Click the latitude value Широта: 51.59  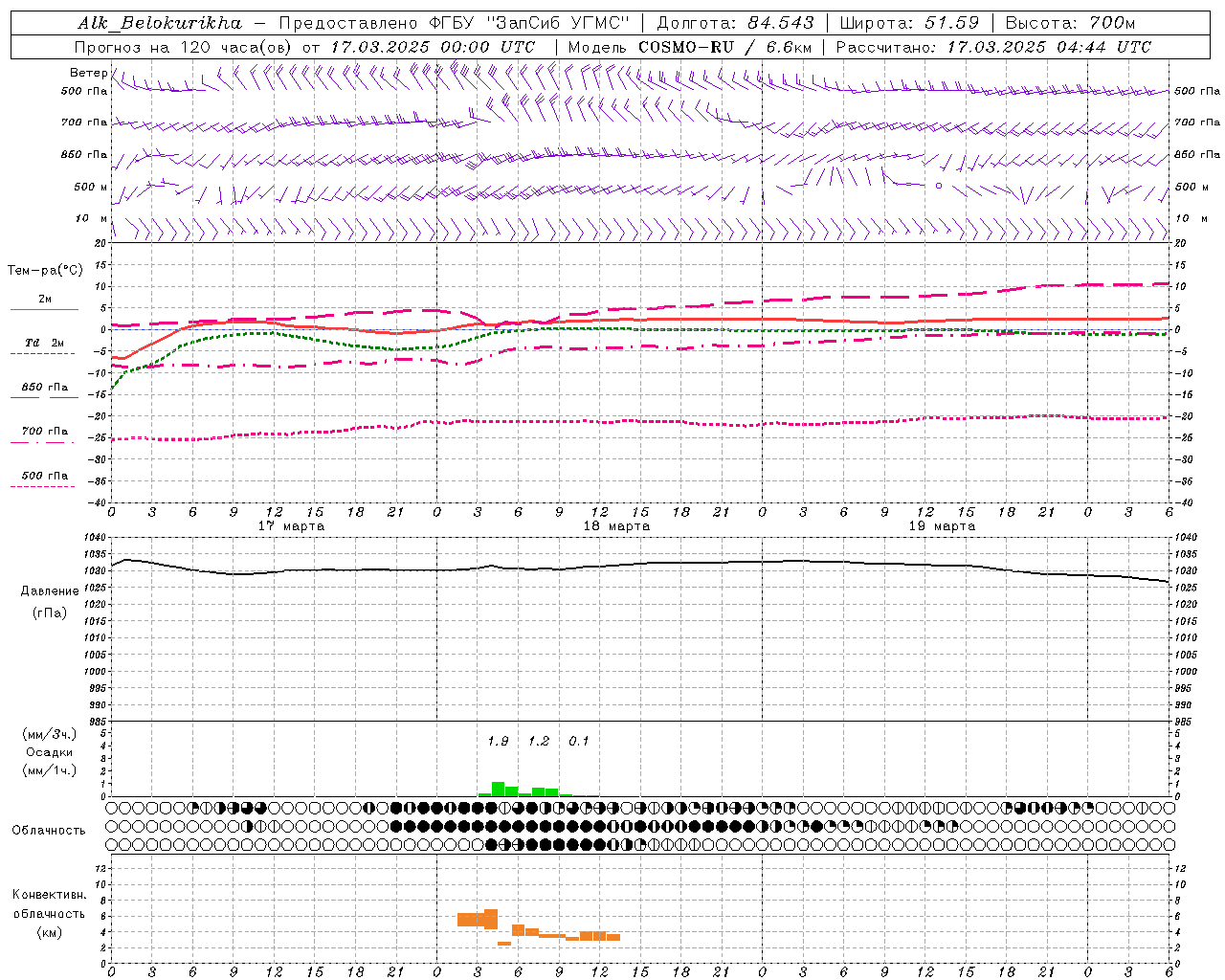[x=909, y=23]
